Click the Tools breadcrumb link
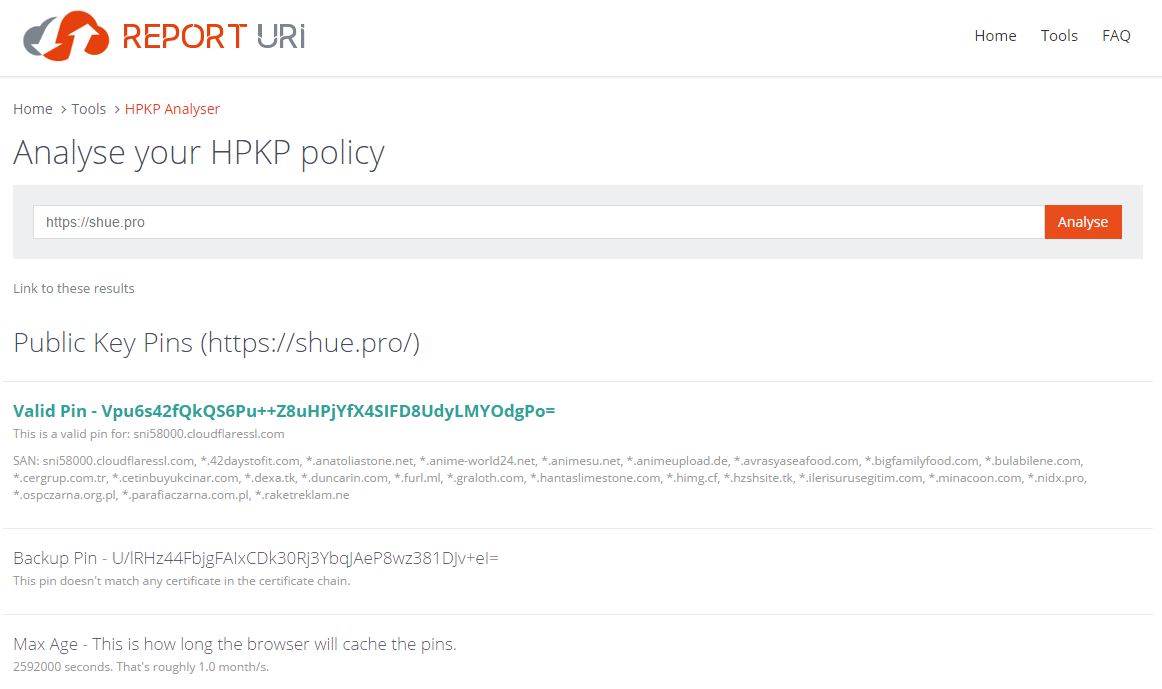 (89, 109)
